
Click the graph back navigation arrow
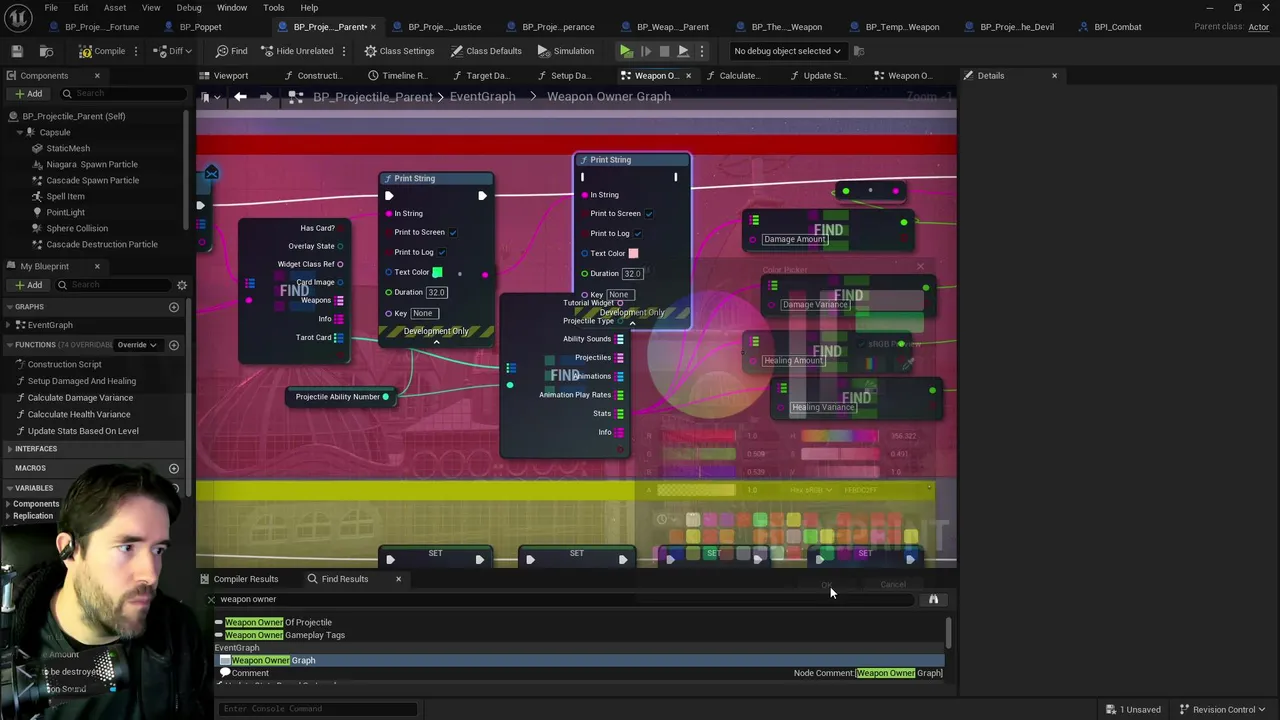pos(240,97)
